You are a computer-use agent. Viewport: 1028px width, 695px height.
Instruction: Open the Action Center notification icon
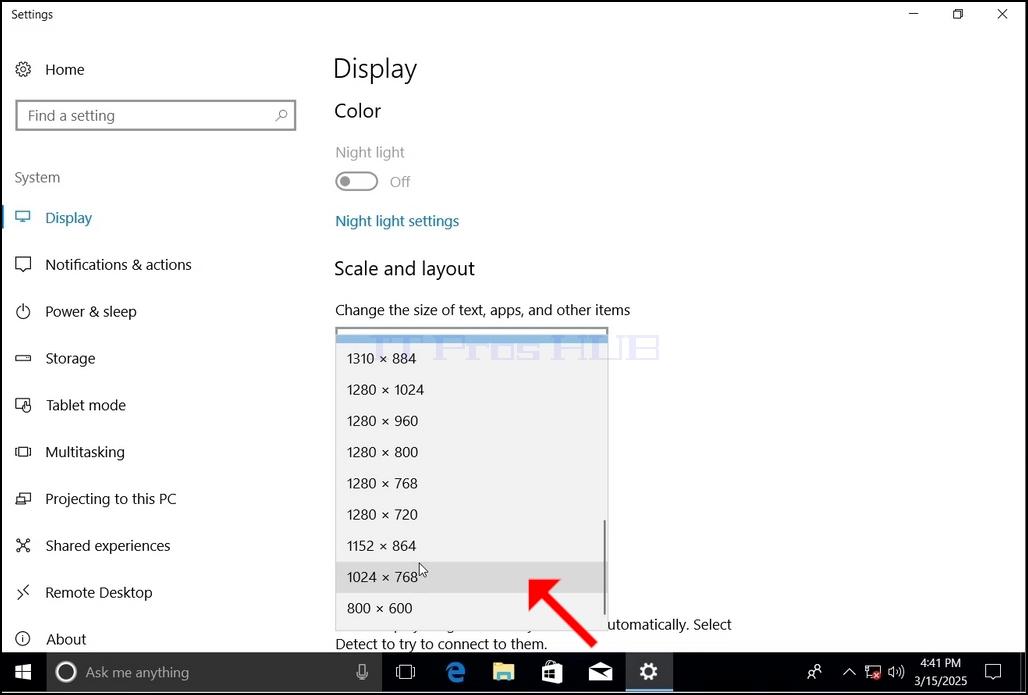click(x=993, y=672)
